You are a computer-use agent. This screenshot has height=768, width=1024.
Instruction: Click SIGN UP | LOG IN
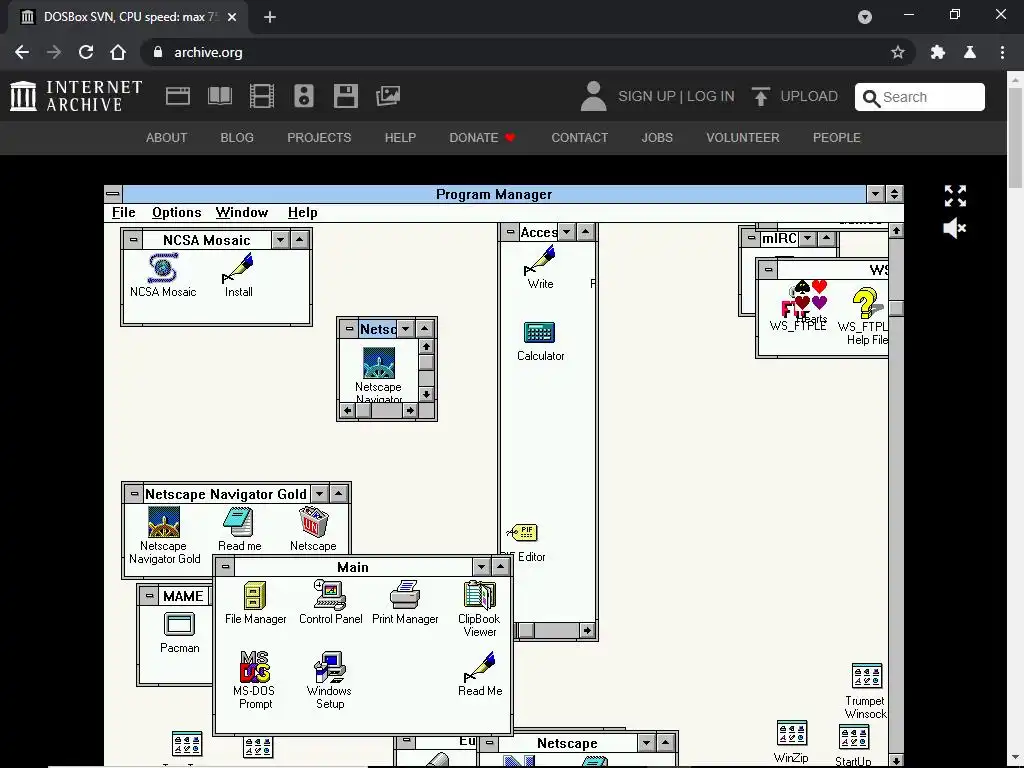(x=676, y=97)
